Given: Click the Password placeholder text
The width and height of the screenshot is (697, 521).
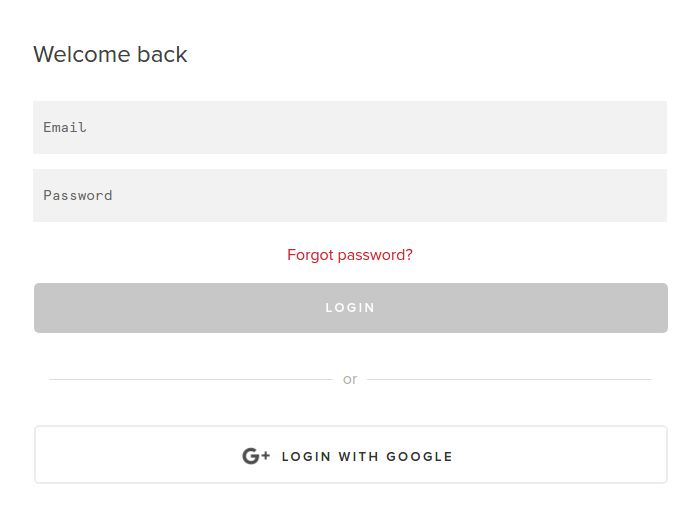Looking at the screenshot, I should [78, 195].
